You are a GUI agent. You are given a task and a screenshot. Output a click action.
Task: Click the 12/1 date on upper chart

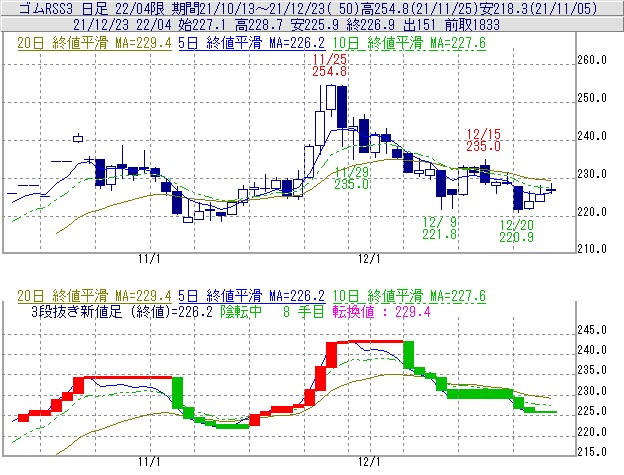(x=369, y=259)
